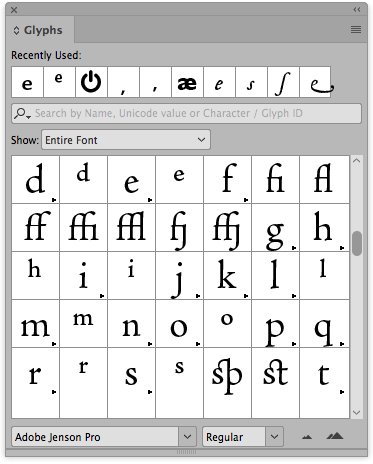
Task: Select the ff ligature glyph
Action: (x=35, y=227)
